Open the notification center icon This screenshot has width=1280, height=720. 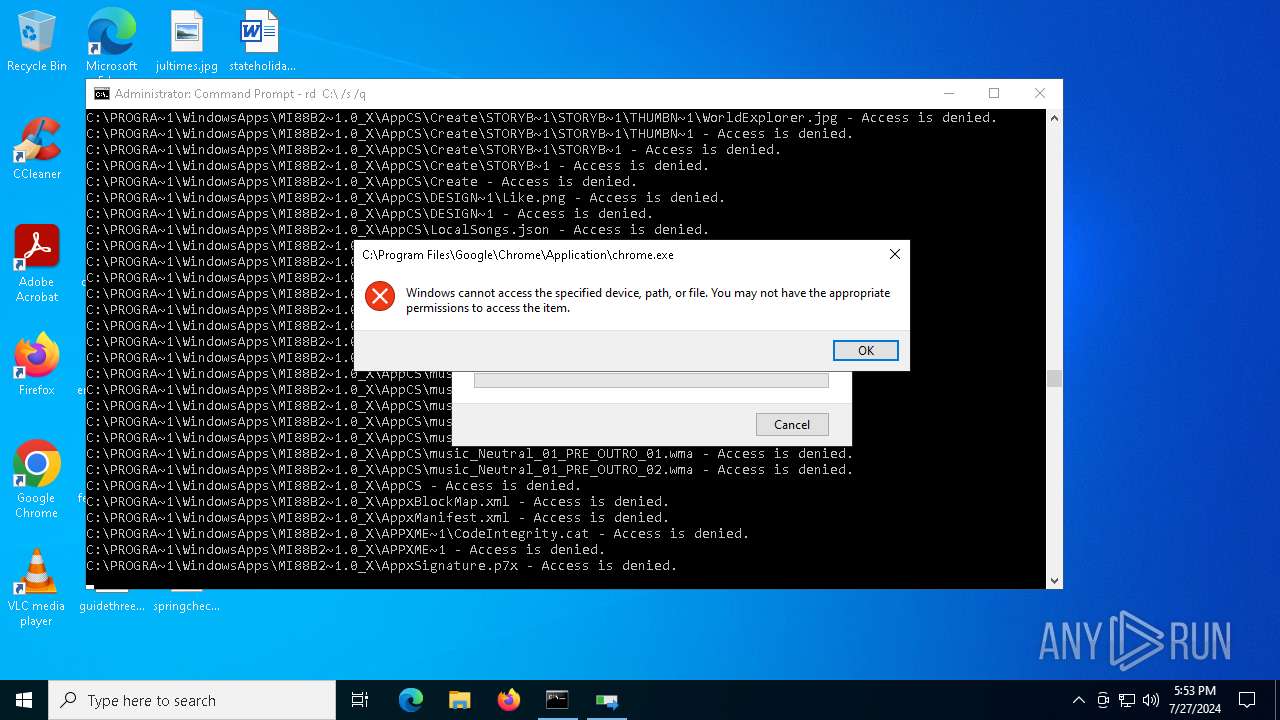pos(1247,700)
